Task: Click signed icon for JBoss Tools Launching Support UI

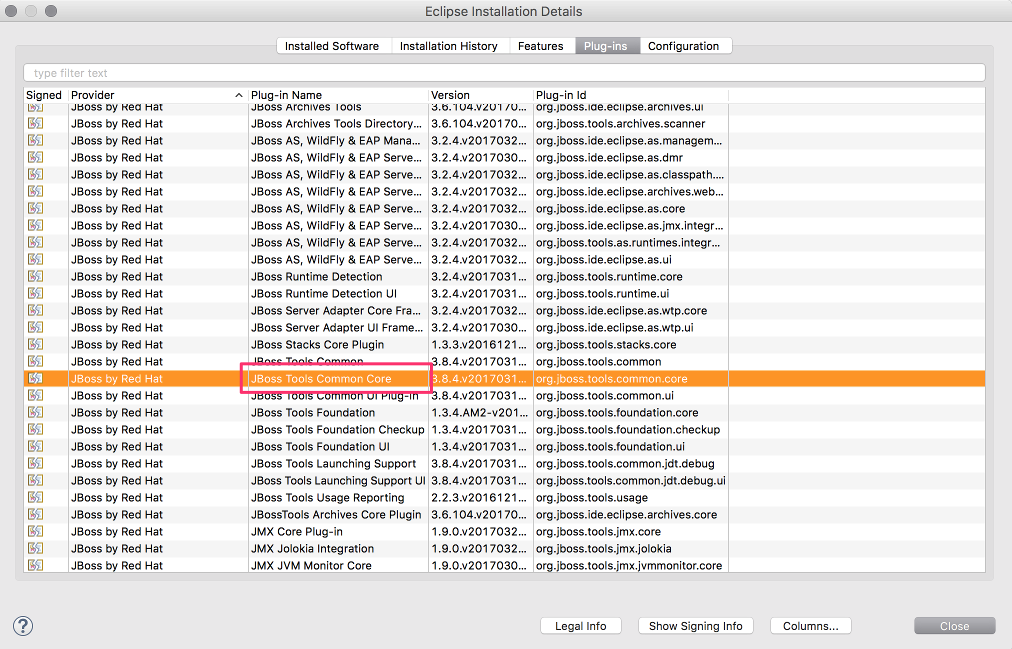Action: point(35,480)
